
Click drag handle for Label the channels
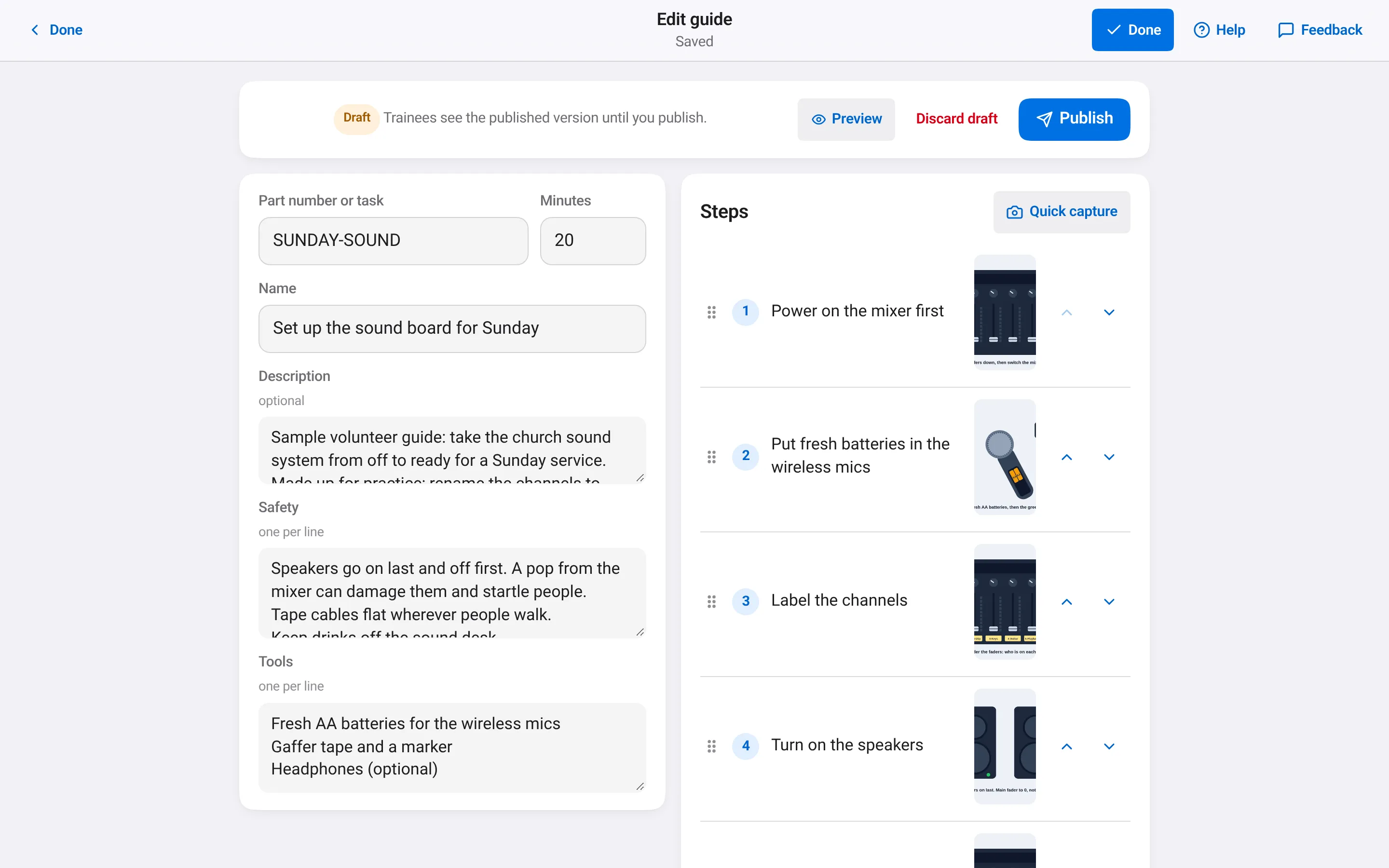711,602
